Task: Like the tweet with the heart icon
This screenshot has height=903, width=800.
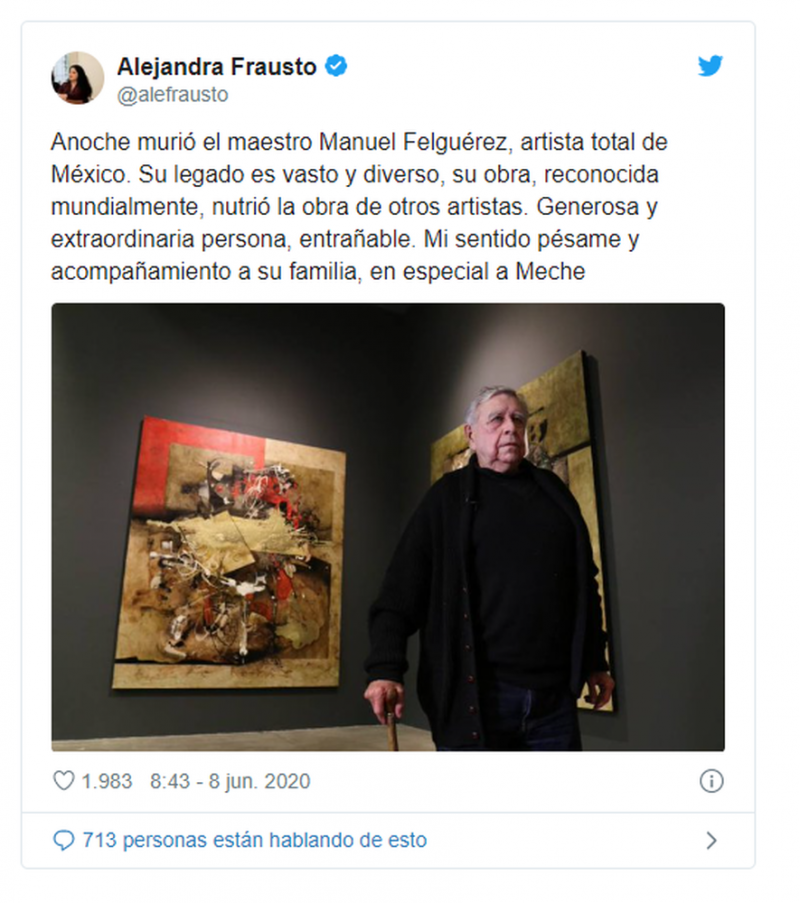Action: coord(63,781)
